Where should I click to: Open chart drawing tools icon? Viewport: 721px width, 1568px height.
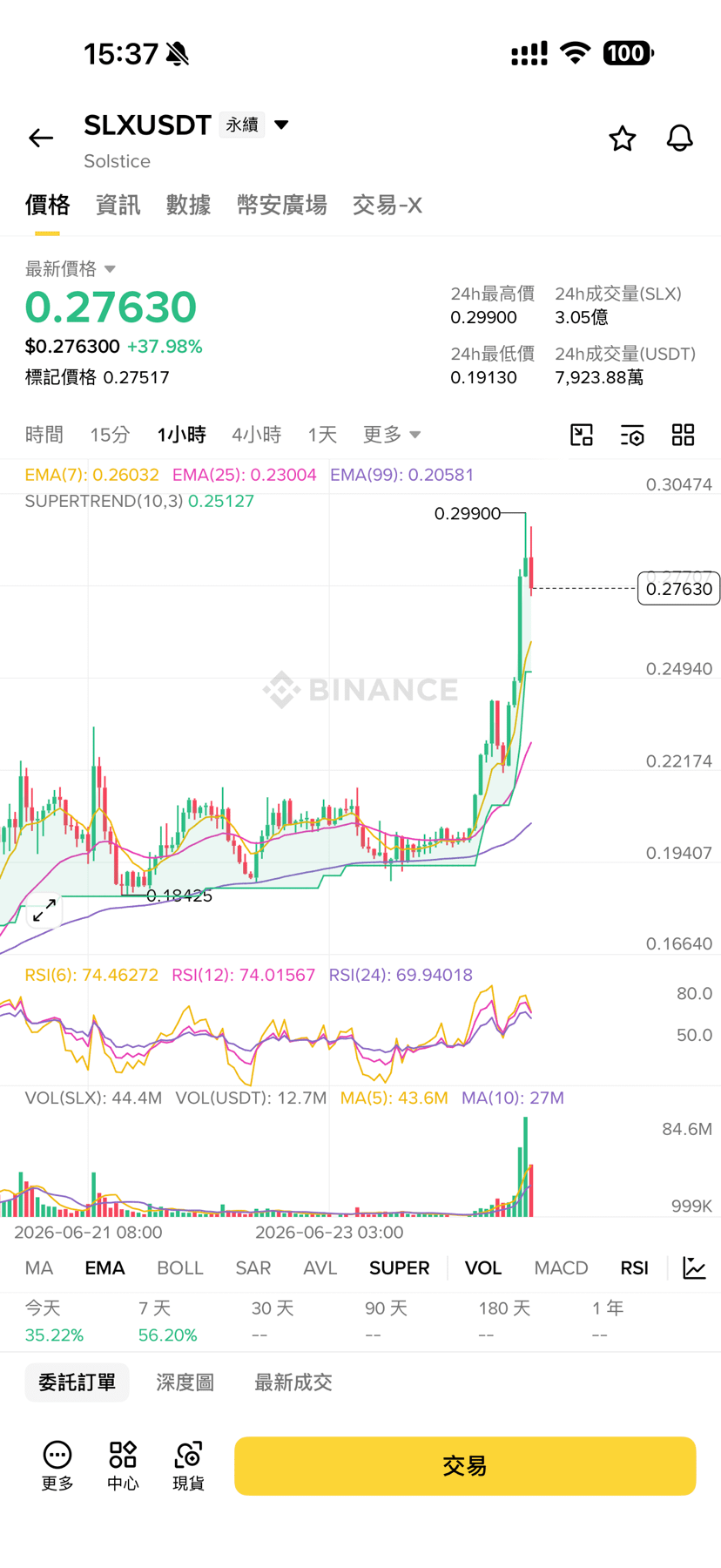coord(582,435)
